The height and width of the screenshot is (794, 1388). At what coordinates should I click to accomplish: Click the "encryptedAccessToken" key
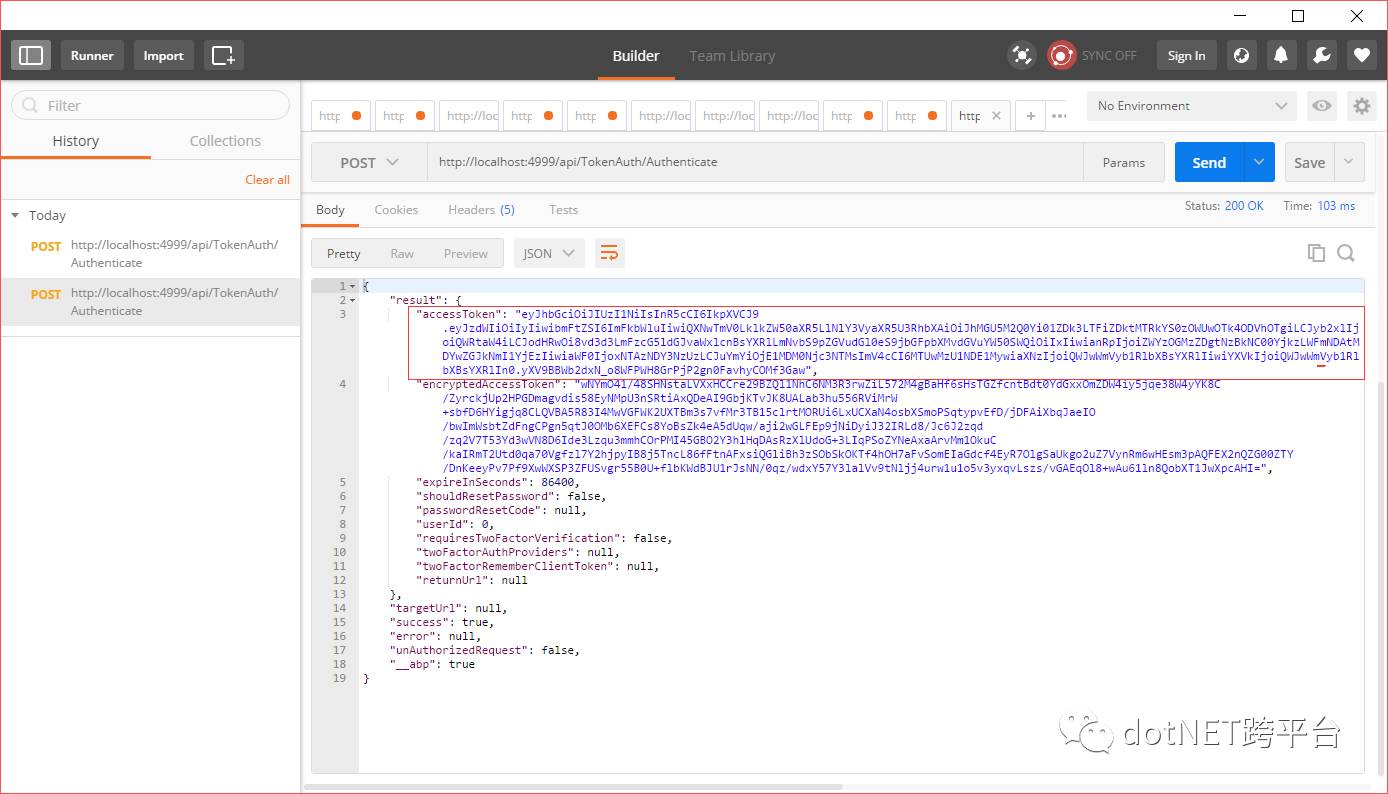click(x=486, y=384)
